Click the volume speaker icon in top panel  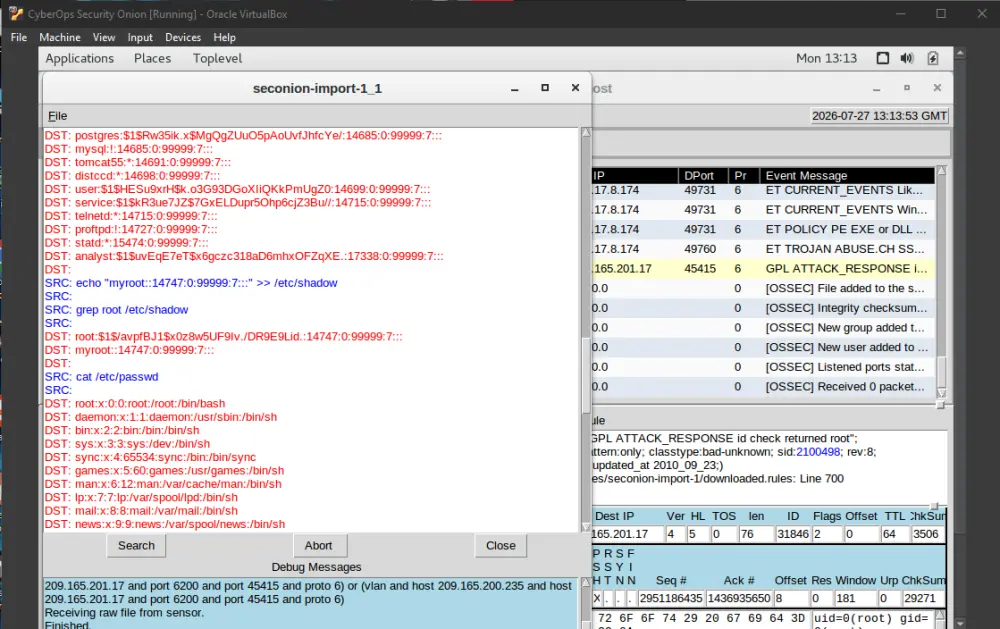click(x=907, y=58)
